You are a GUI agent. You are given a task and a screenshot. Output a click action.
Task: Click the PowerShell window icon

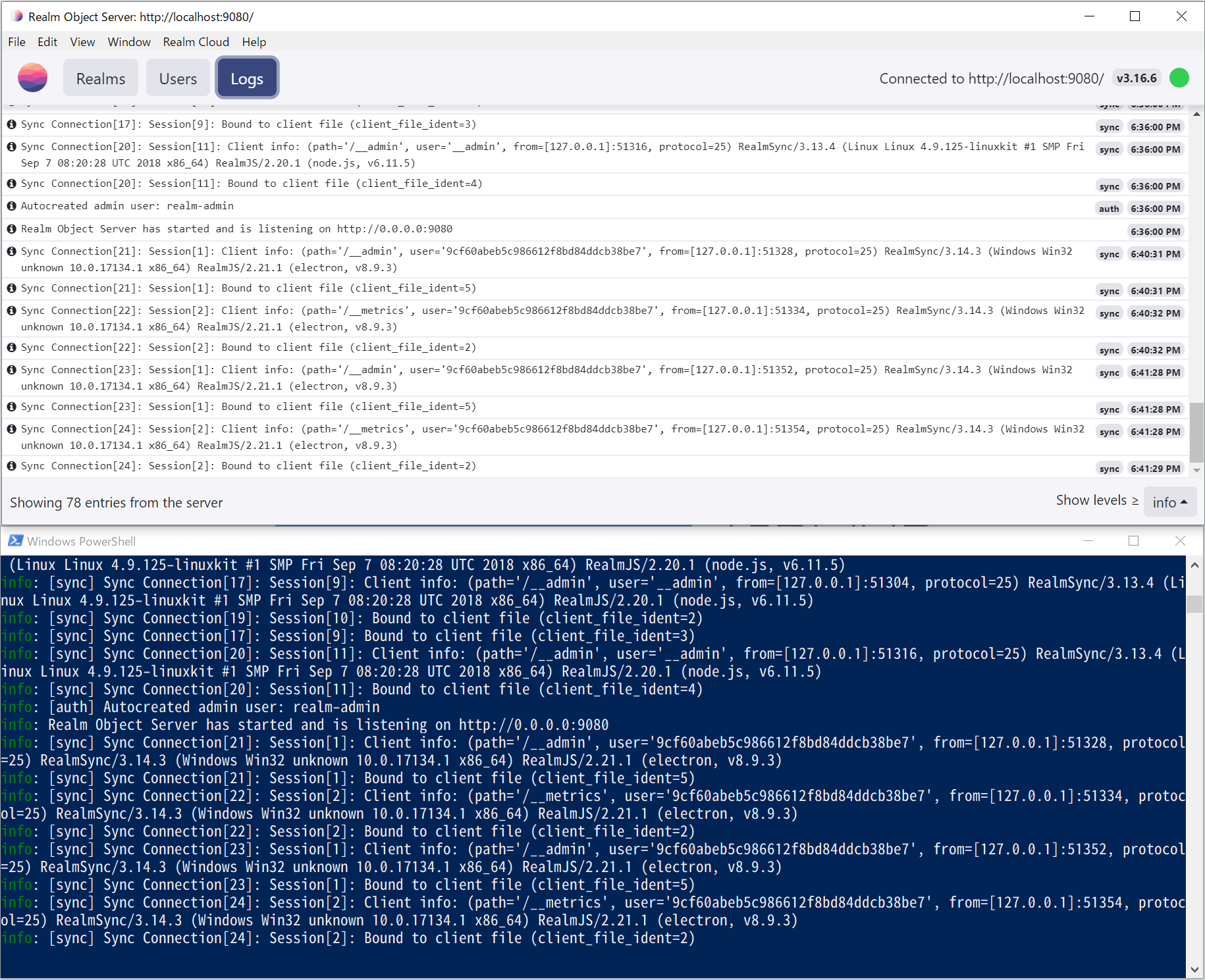click(15, 541)
